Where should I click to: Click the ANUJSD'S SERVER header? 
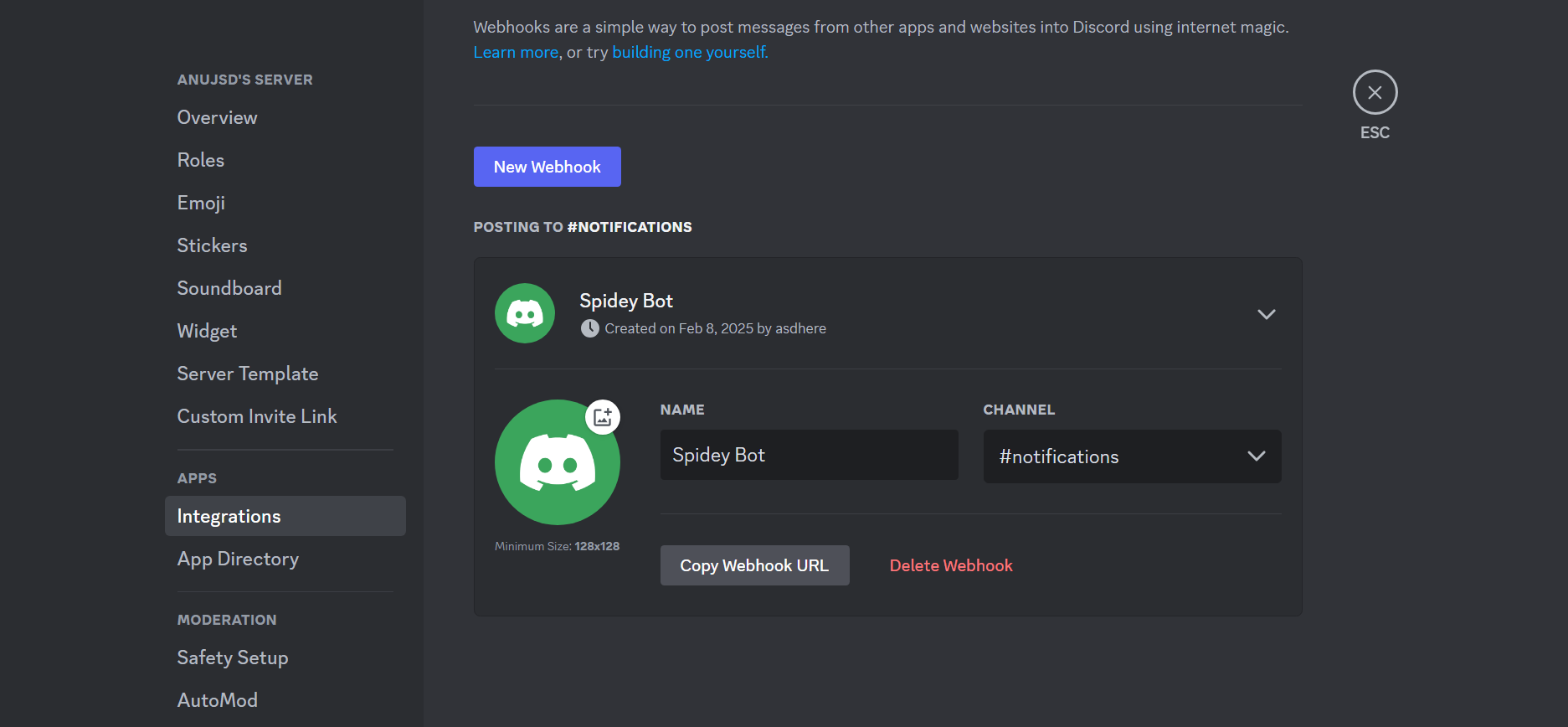(244, 80)
